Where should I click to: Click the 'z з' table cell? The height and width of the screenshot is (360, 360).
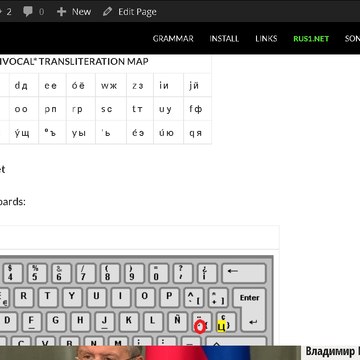[140, 85]
